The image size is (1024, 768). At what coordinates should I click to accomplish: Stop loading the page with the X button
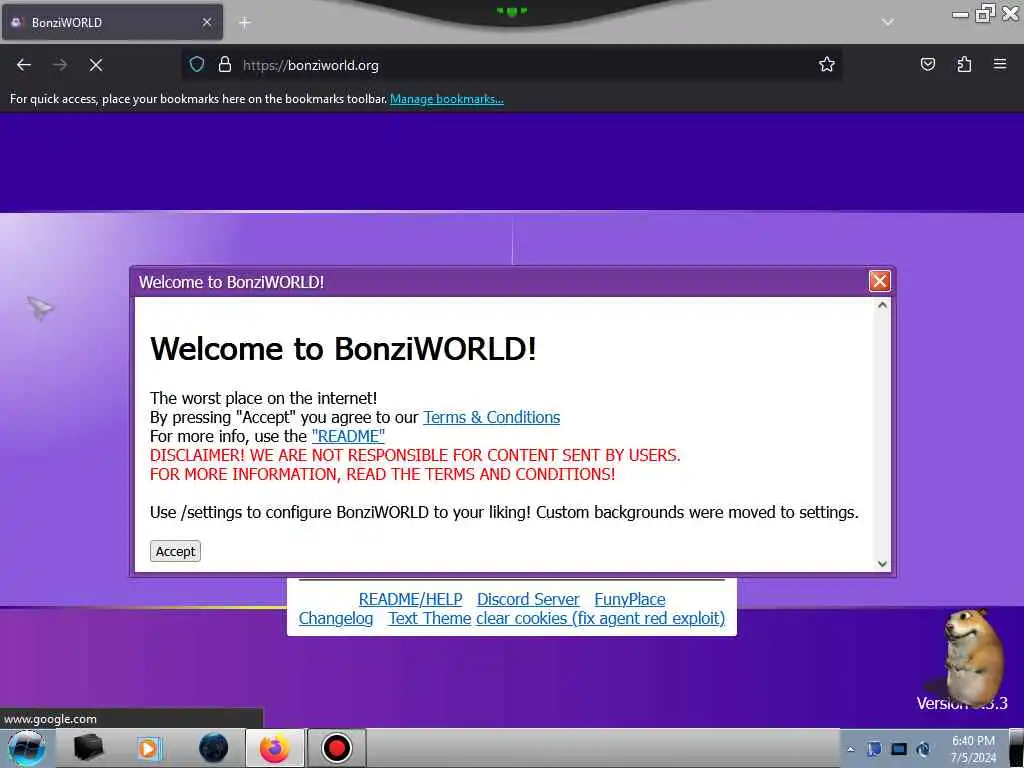pos(96,65)
